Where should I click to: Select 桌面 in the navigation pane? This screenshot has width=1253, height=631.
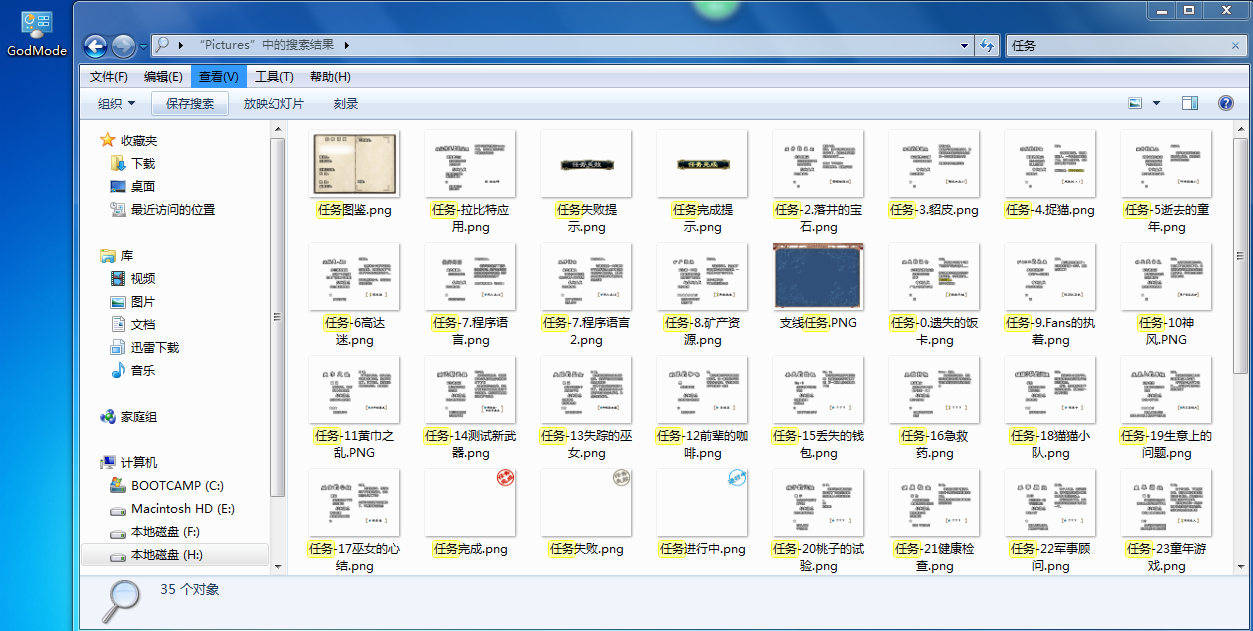143,186
